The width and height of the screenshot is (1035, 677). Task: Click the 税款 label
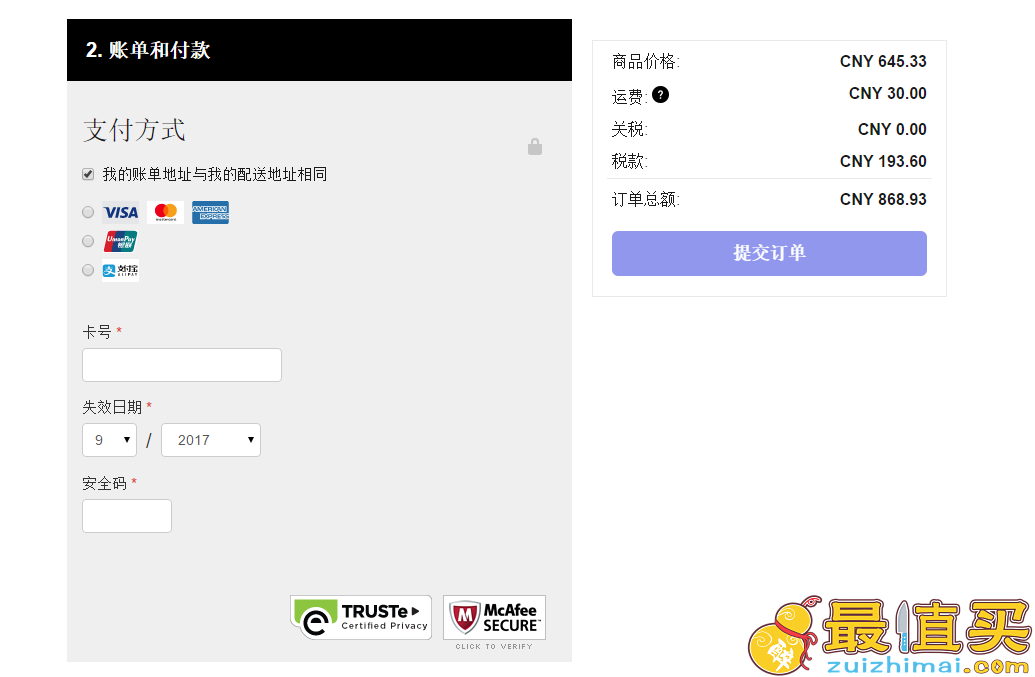(x=628, y=162)
